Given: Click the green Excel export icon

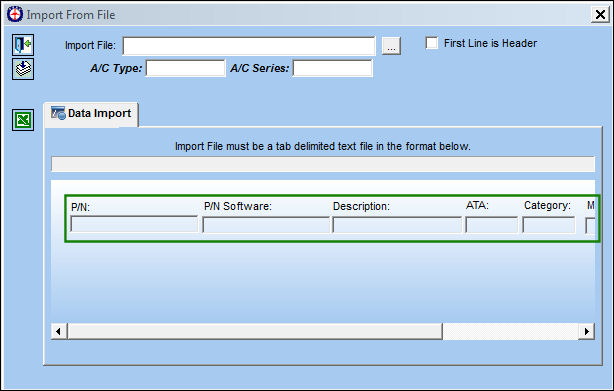Looking at the screenshot, I should (23, 120).
